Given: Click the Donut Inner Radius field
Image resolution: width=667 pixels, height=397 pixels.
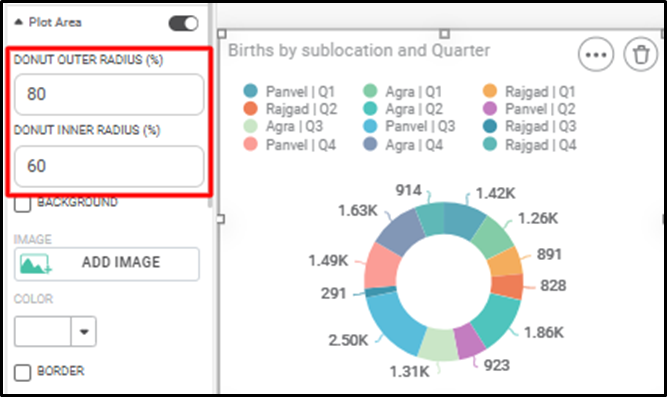Looking at the screenshot, I should 109,166.
